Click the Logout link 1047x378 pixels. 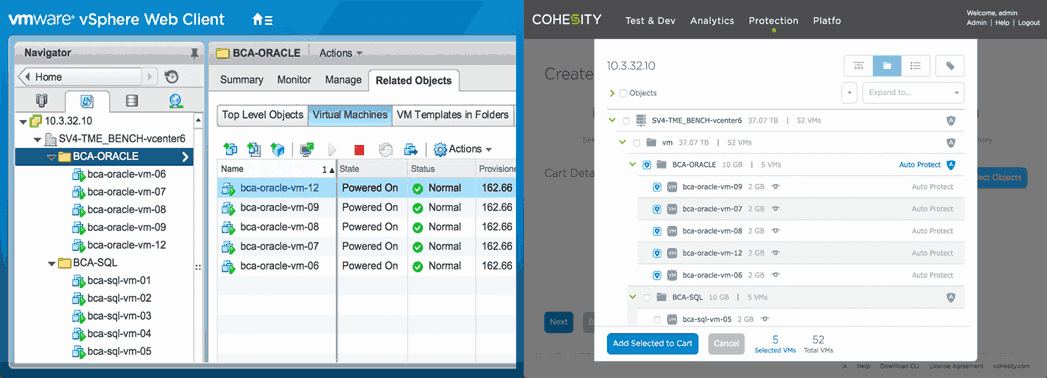(1028, 23)
